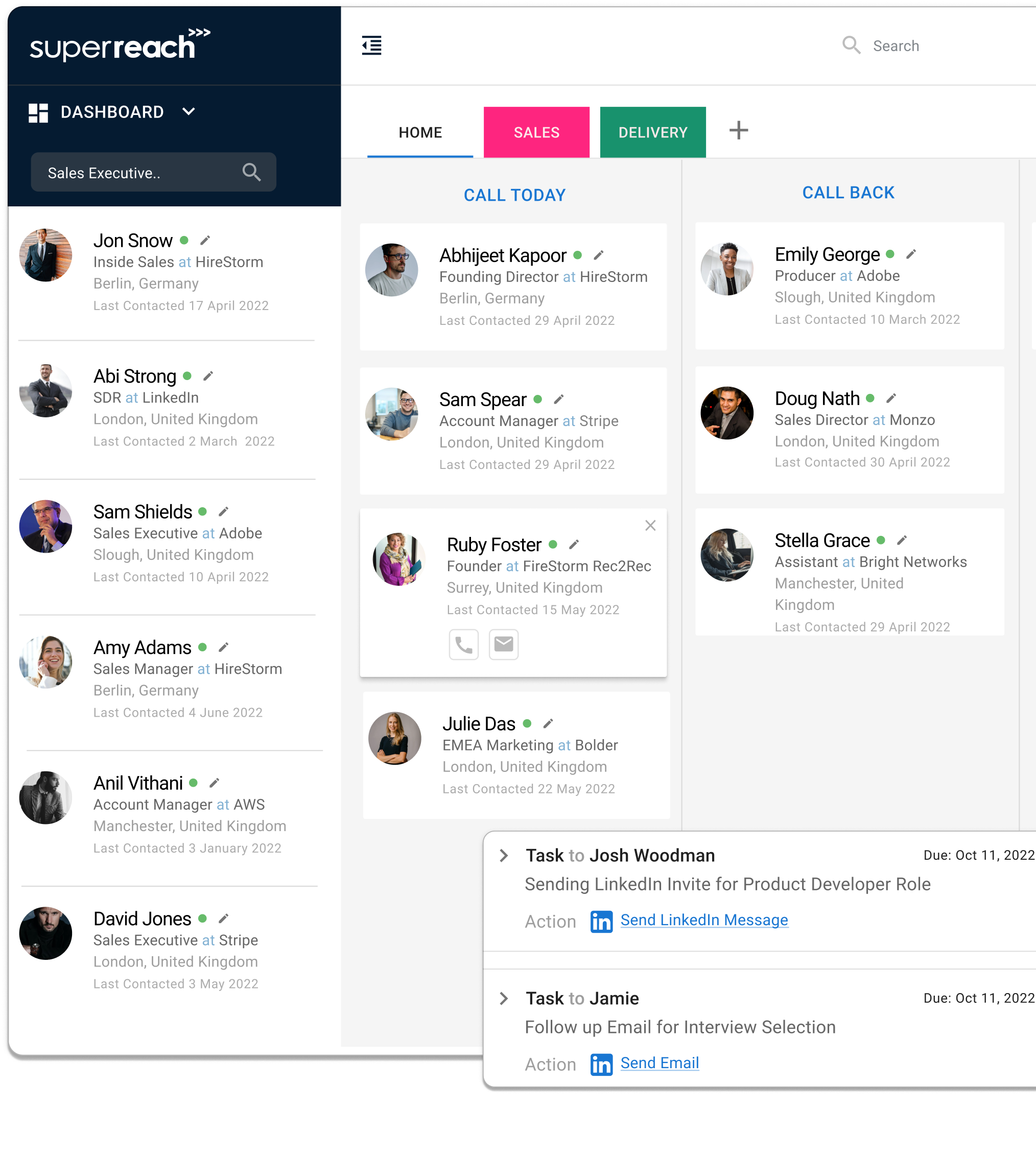Image resolution: width=1036 pixels, height=1154 pixels.
Task: Click the edit pencil next to Emily George
Action: coord(911,254)
